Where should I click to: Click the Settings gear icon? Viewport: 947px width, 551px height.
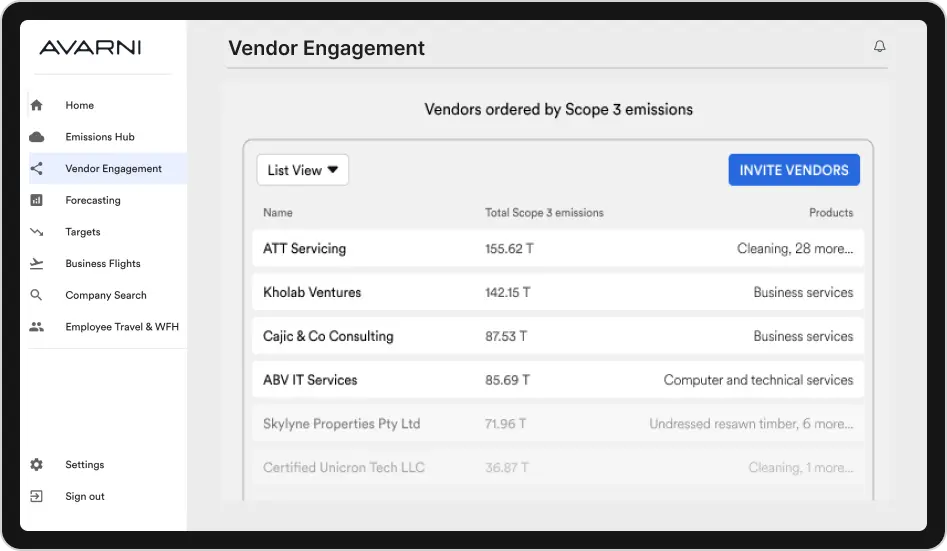[37, 465]
